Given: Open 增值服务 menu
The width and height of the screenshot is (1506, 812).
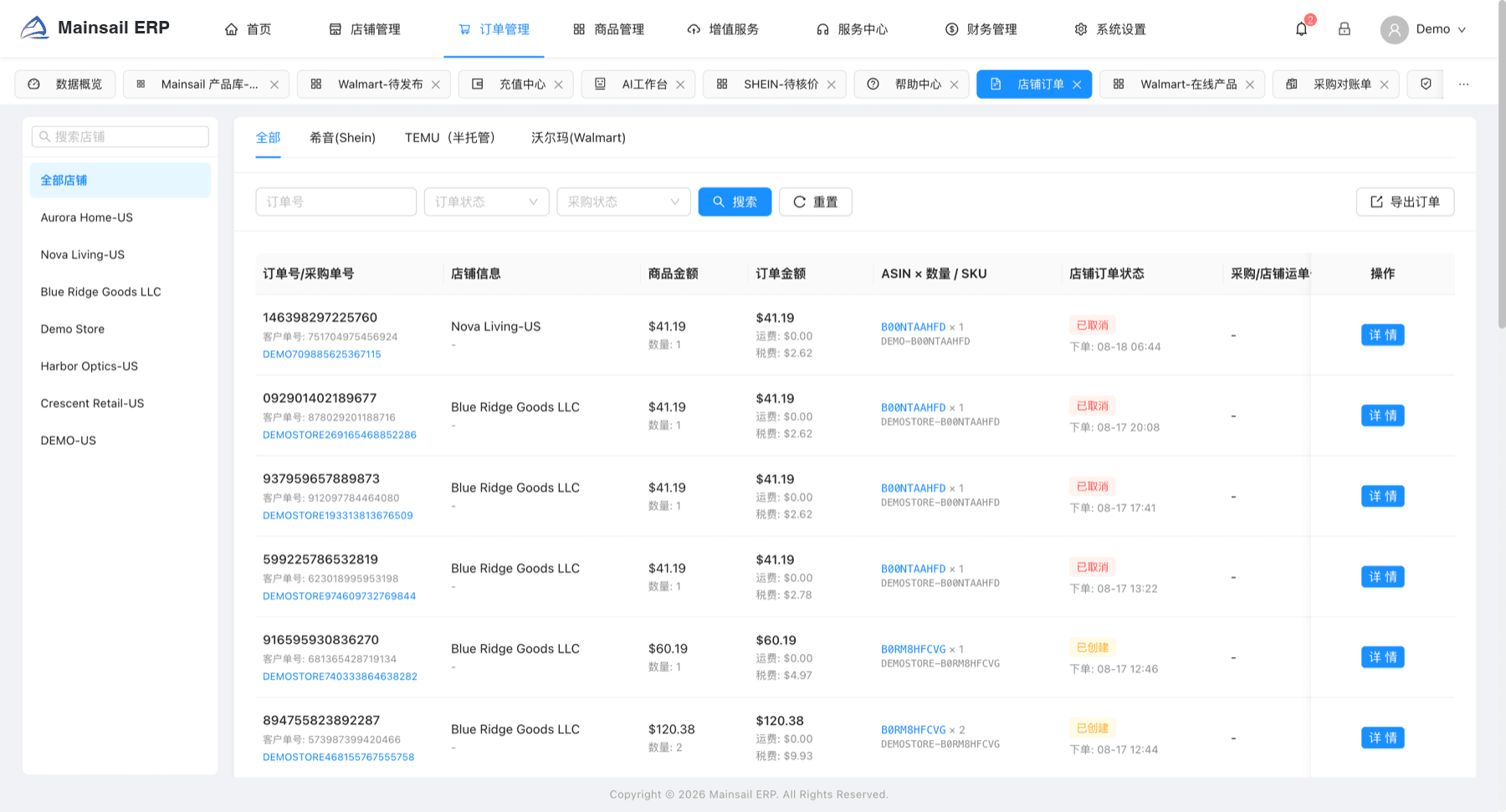Looking at the screenshot, I should 723,29.
